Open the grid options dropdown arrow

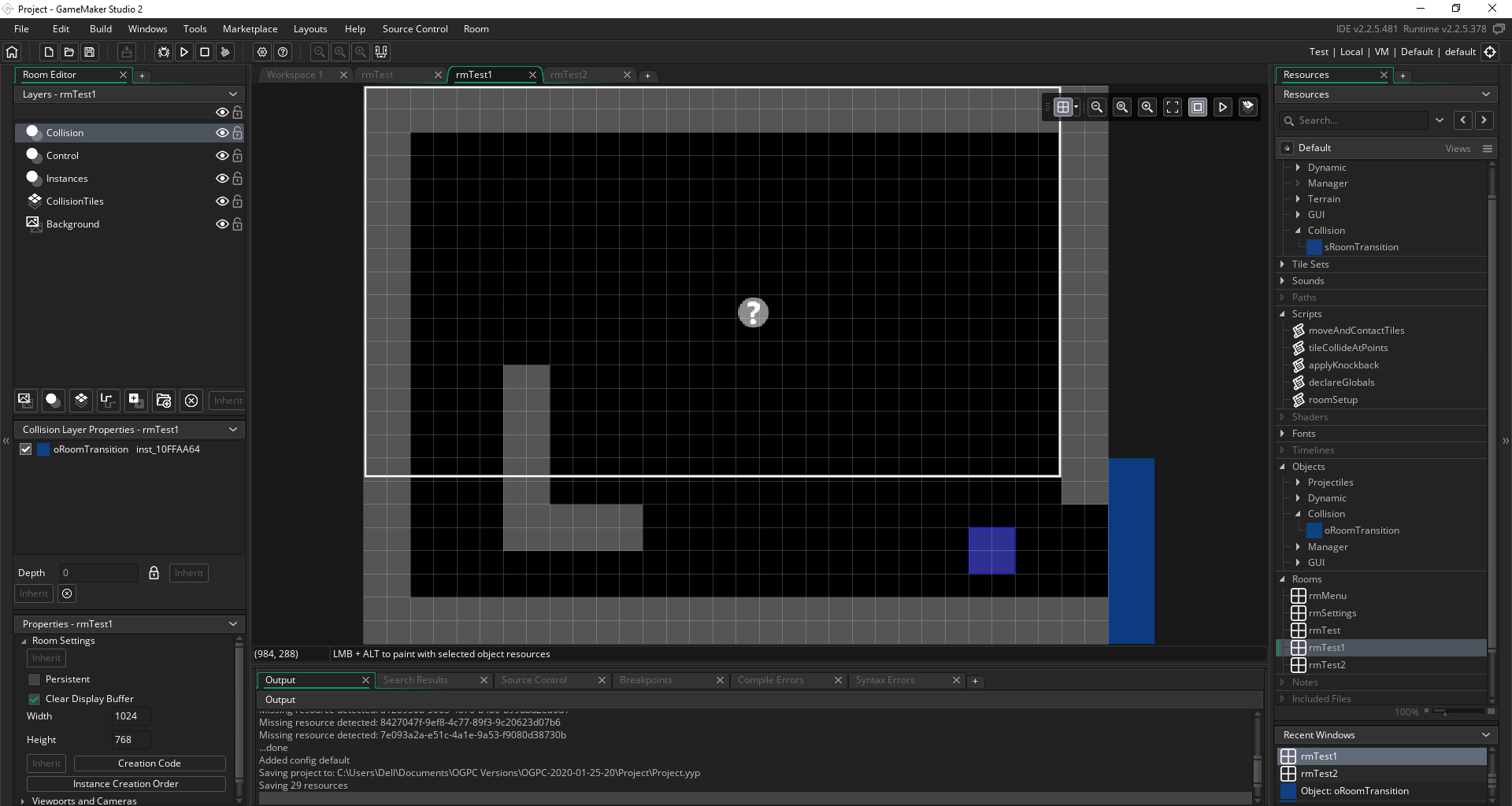1077,107
